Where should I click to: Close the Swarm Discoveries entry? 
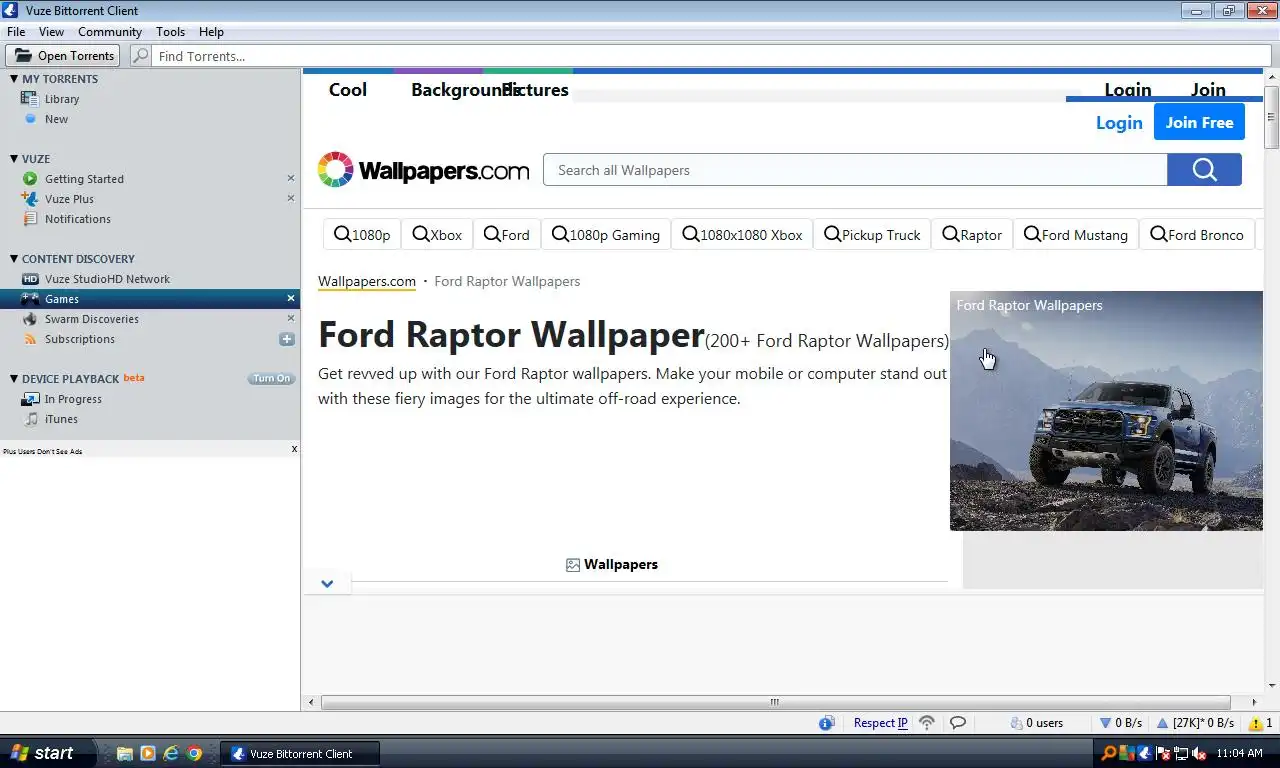(x=291, y=319)
